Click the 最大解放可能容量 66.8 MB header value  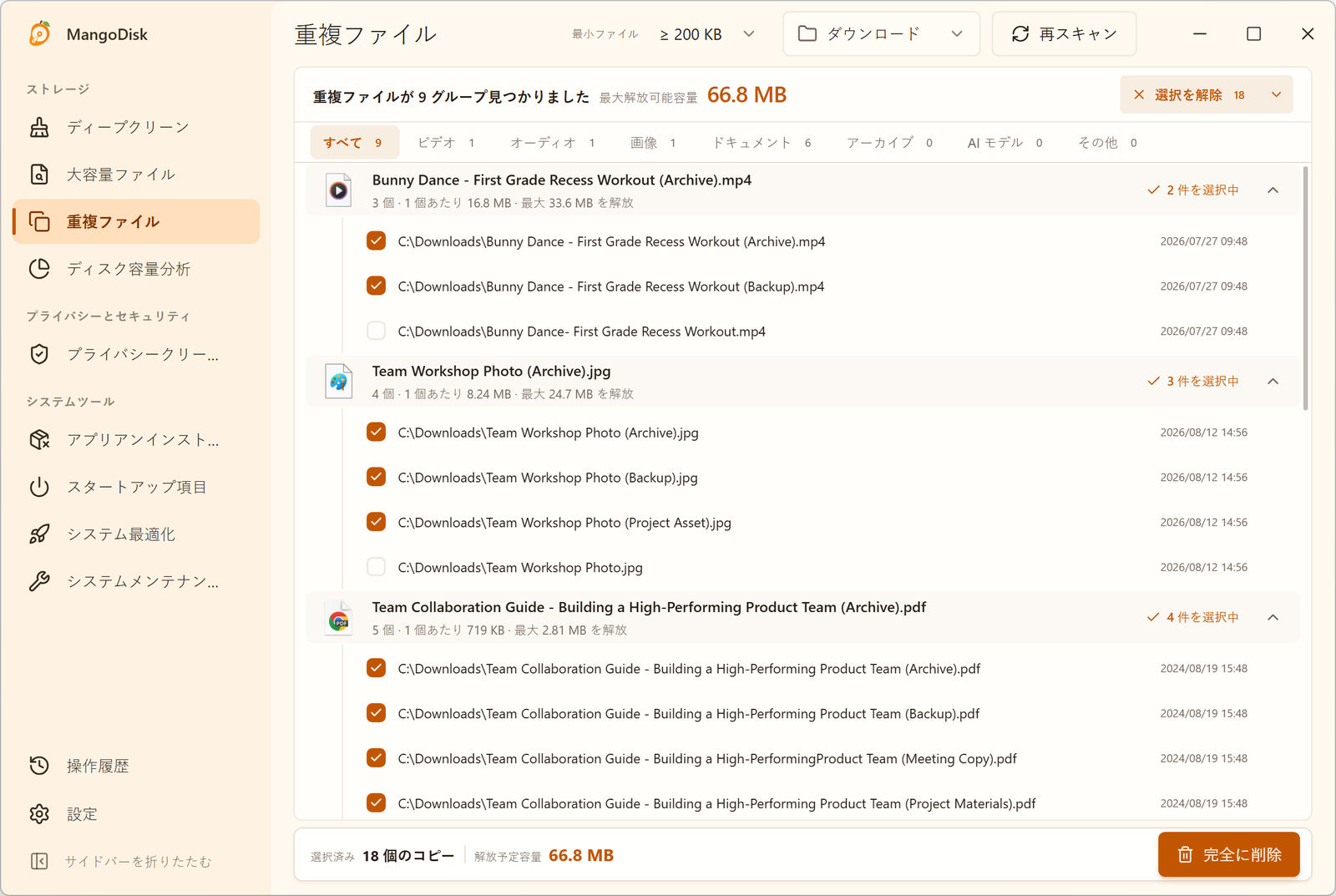click(746, 95)
